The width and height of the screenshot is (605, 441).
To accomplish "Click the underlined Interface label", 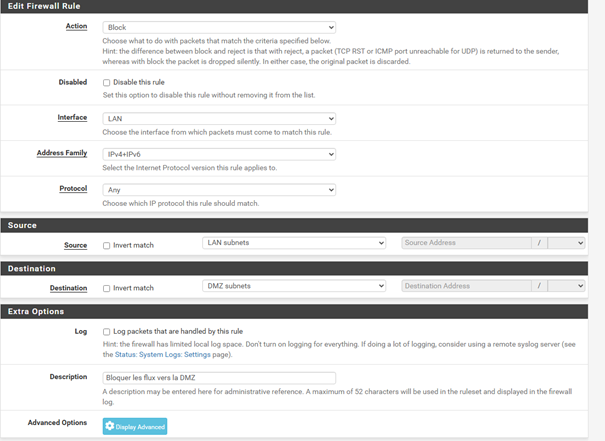I will pos(72,117).
